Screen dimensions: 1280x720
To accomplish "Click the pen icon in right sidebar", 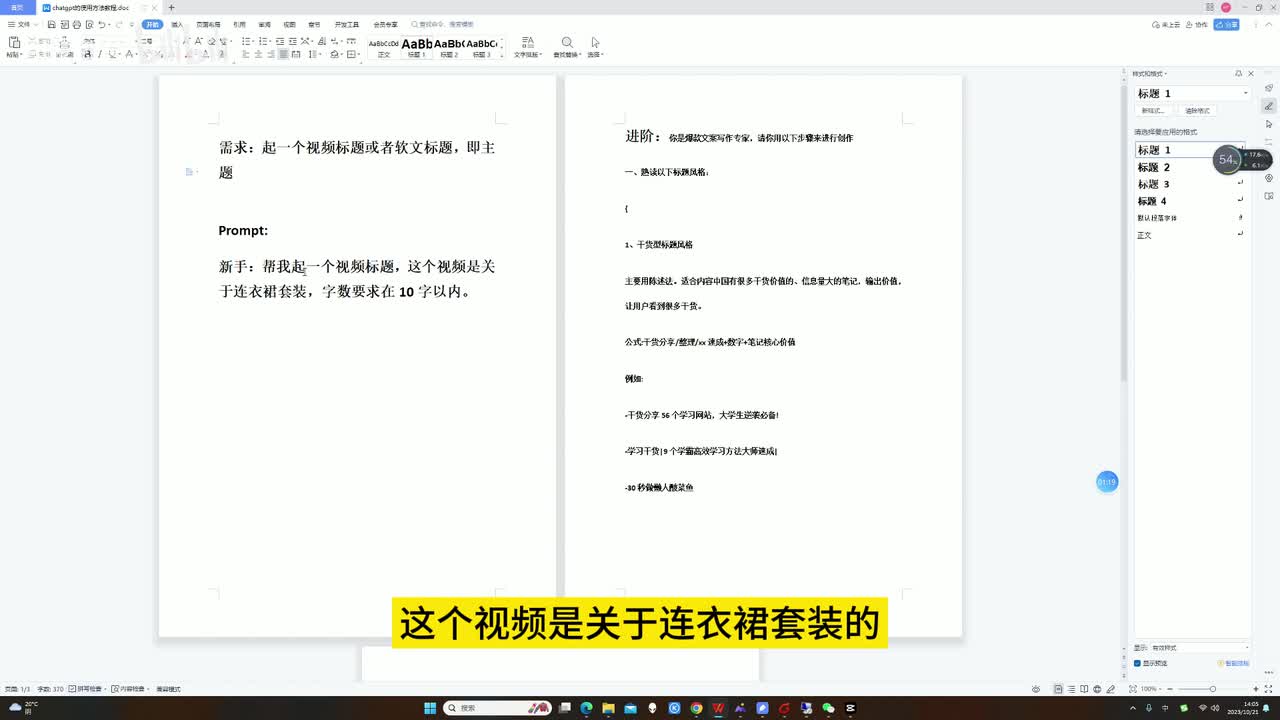I will [x=1269, y=106].
